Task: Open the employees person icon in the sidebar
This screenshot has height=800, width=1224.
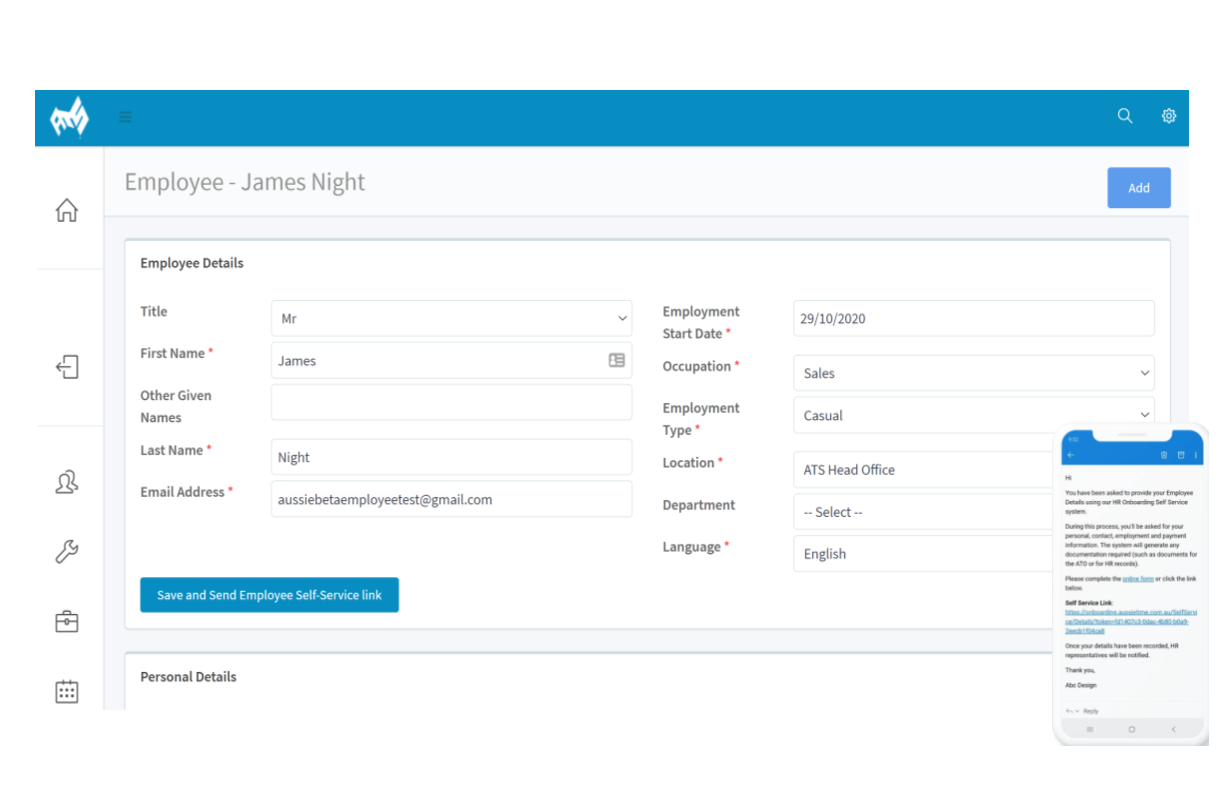Action: (x=67, y=482)
